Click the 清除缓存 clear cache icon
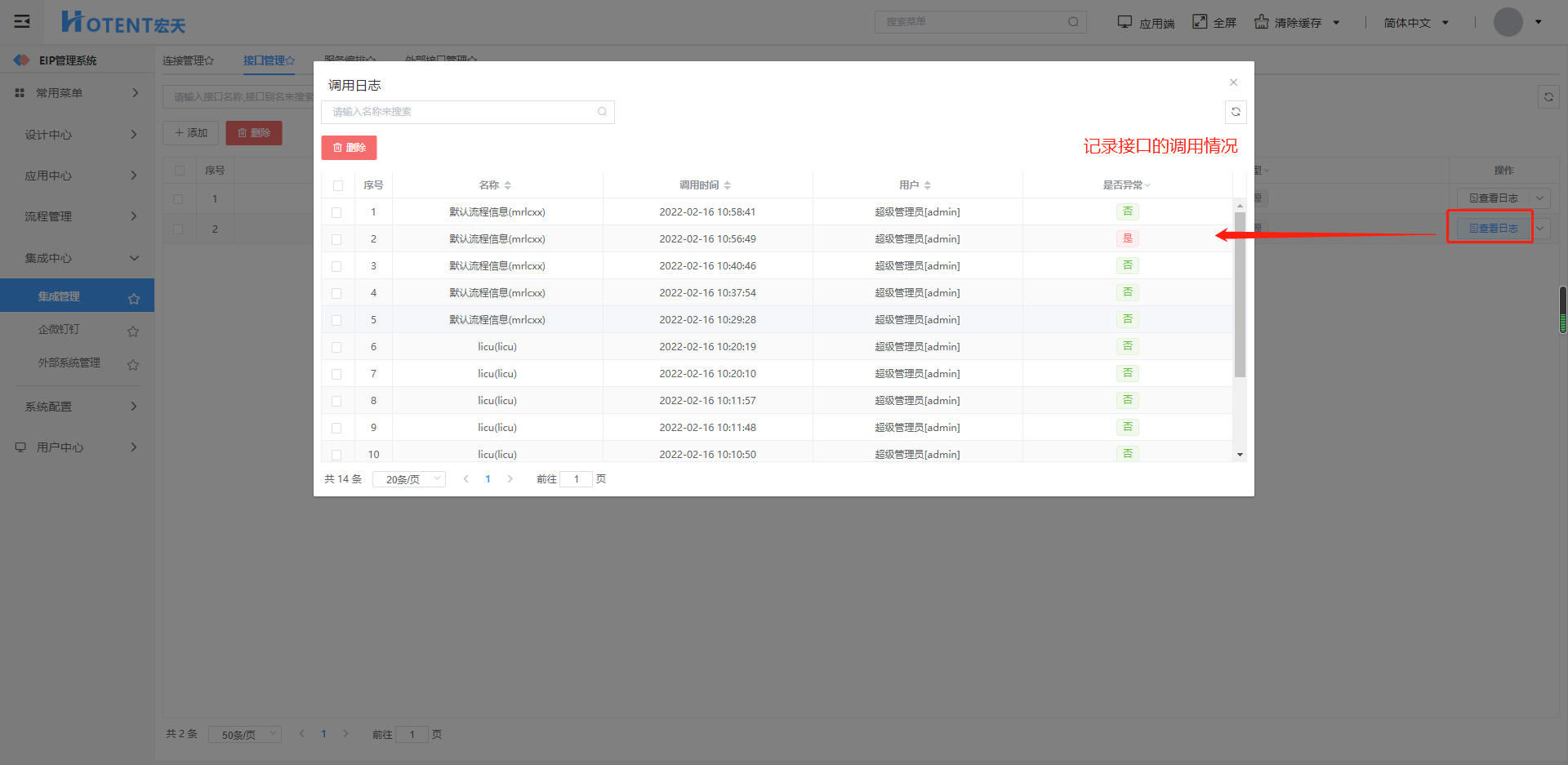1568x765 pixels. pos(1262,22)
